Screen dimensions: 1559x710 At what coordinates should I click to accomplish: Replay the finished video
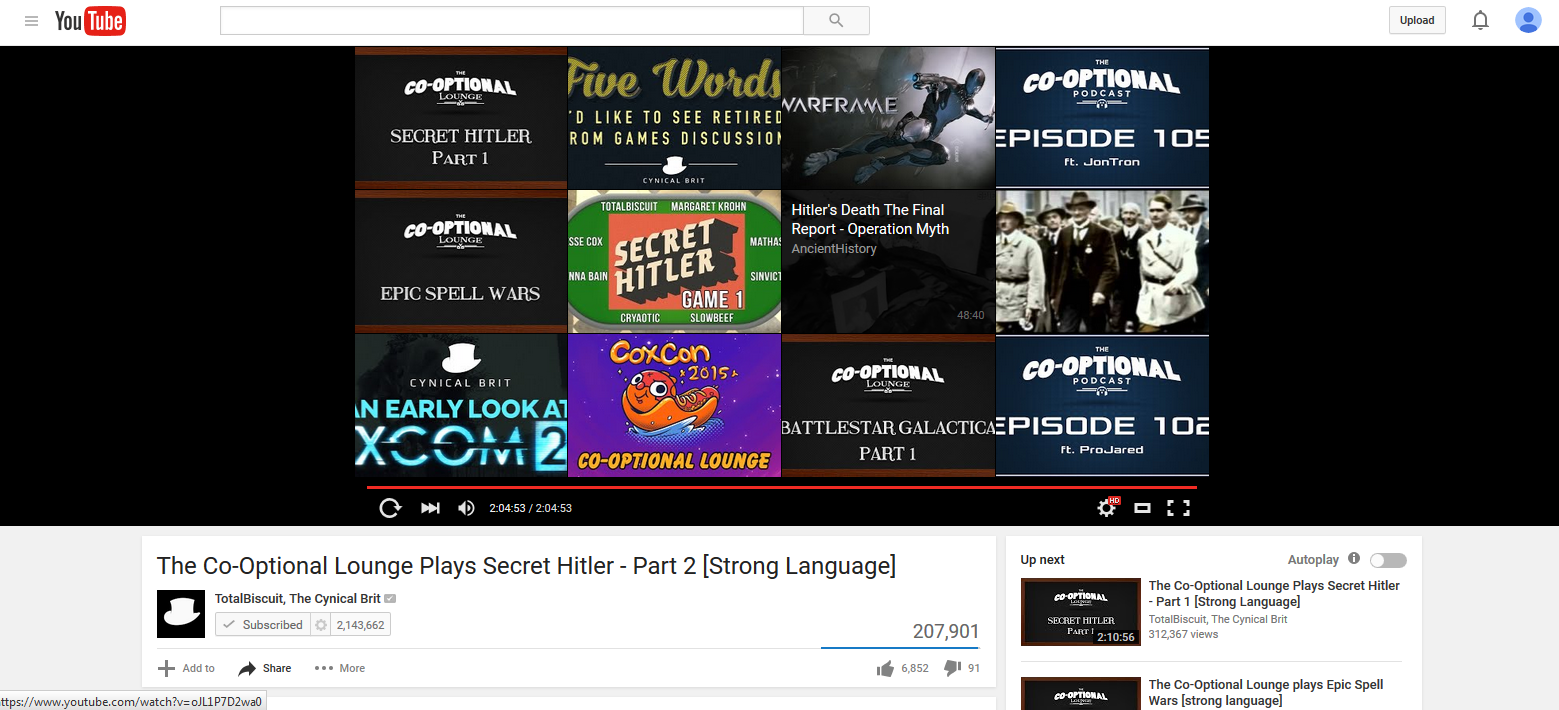click(390, 508)
